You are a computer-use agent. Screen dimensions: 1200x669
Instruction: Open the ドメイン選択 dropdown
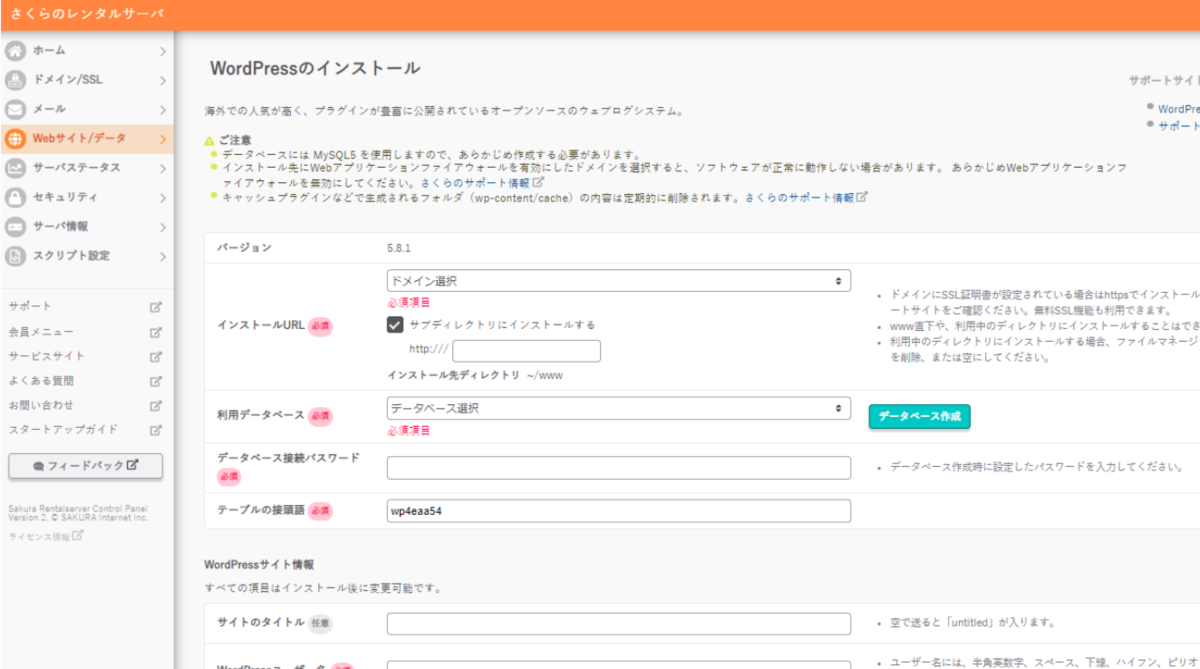click(x=618, y=281)
